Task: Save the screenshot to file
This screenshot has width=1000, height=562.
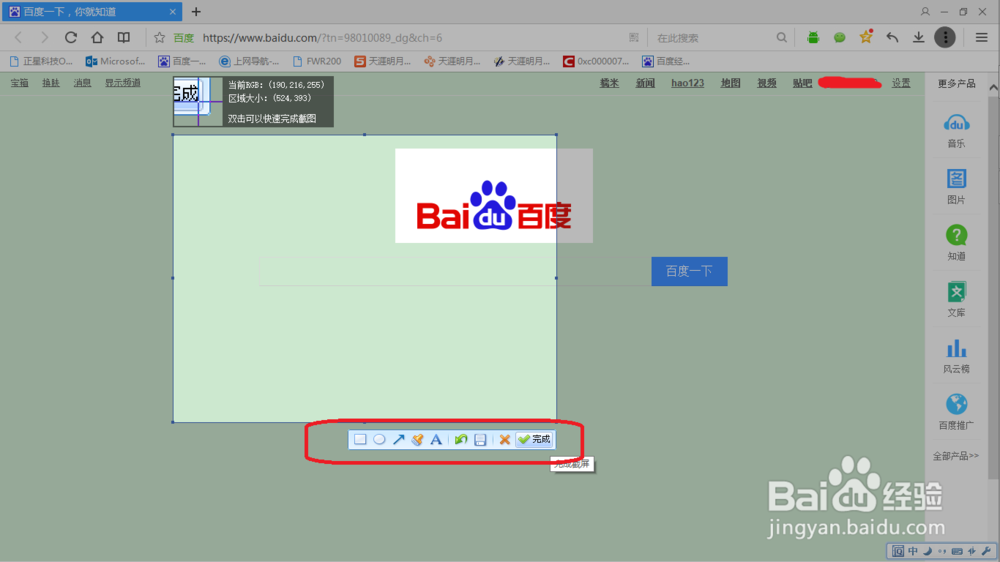Action: [x=480, y=440]
